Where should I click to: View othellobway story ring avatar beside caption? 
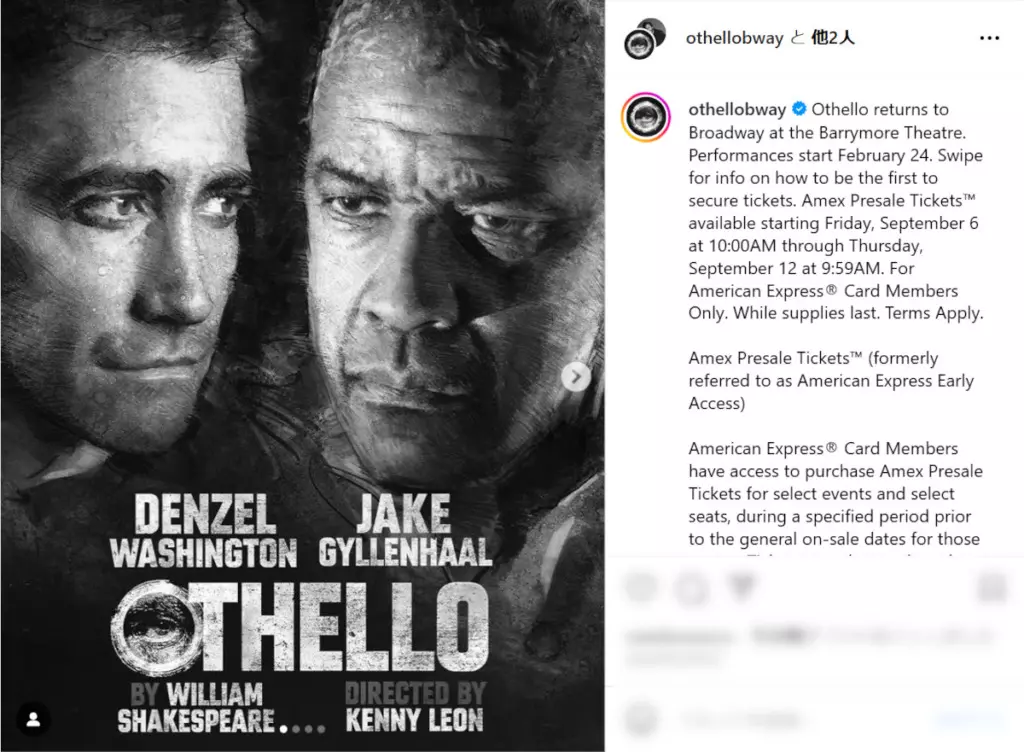point(645,118)
